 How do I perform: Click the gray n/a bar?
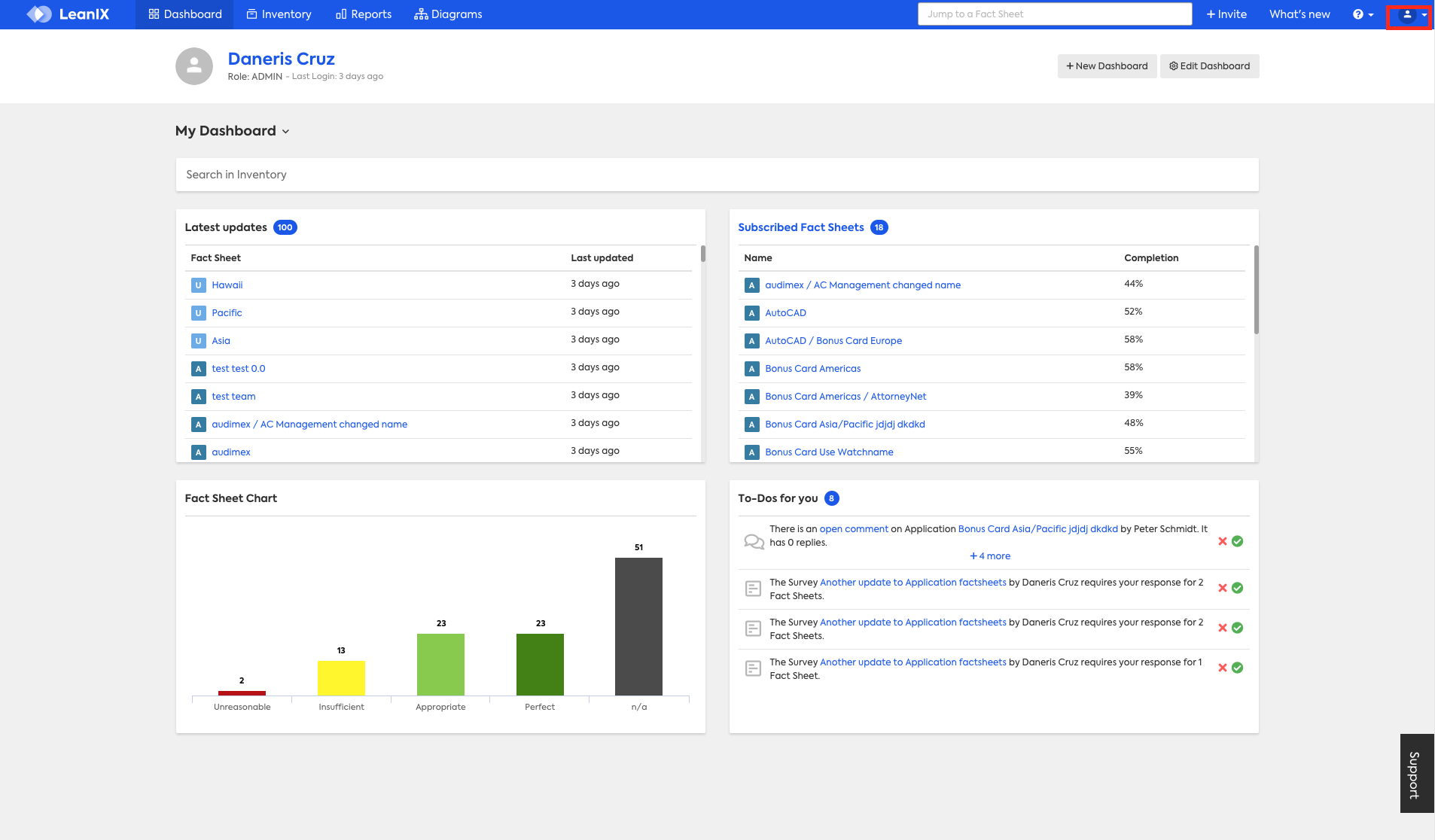(638, 626)
